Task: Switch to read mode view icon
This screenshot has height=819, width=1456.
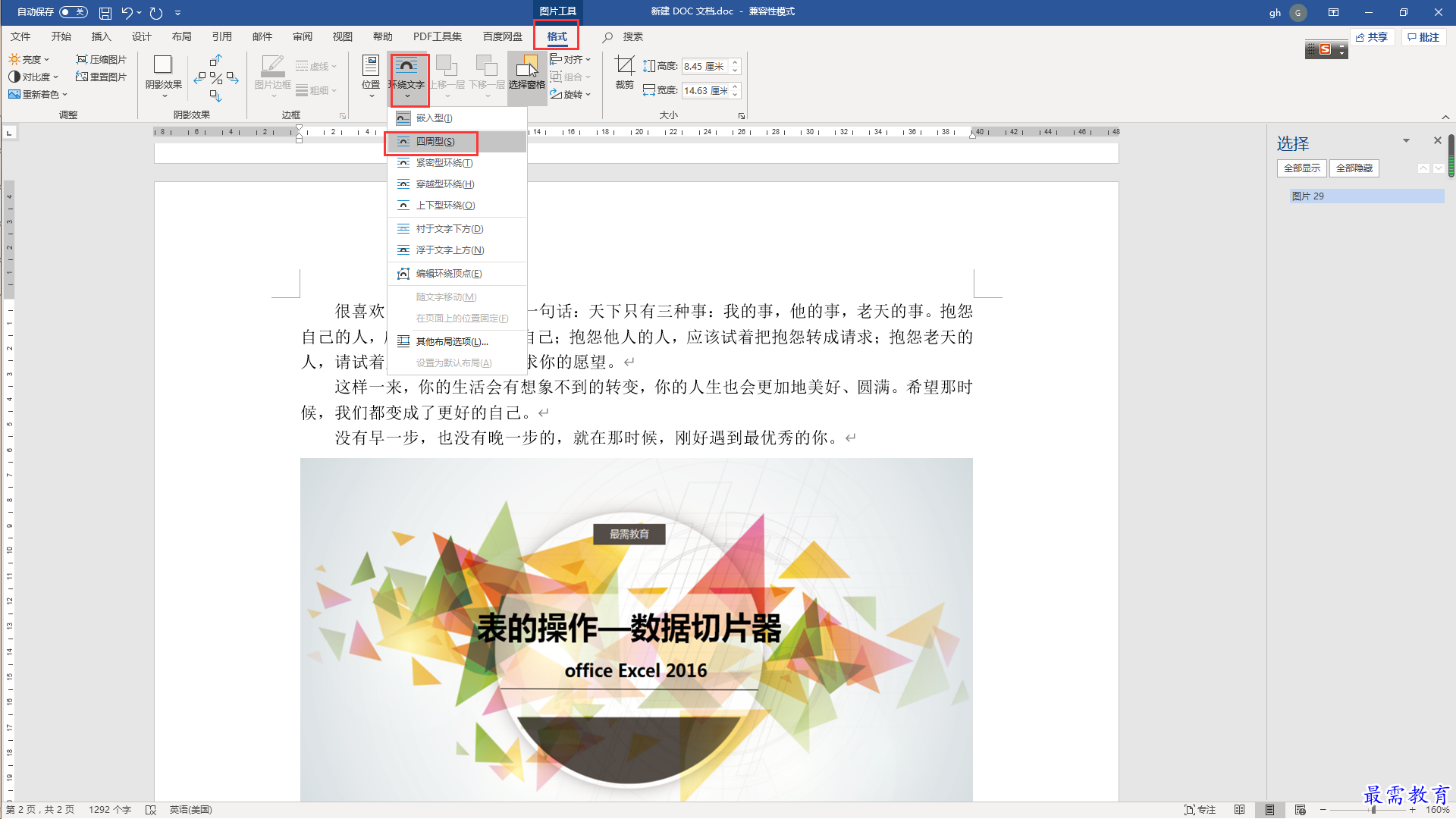Action: point(1240,810)
